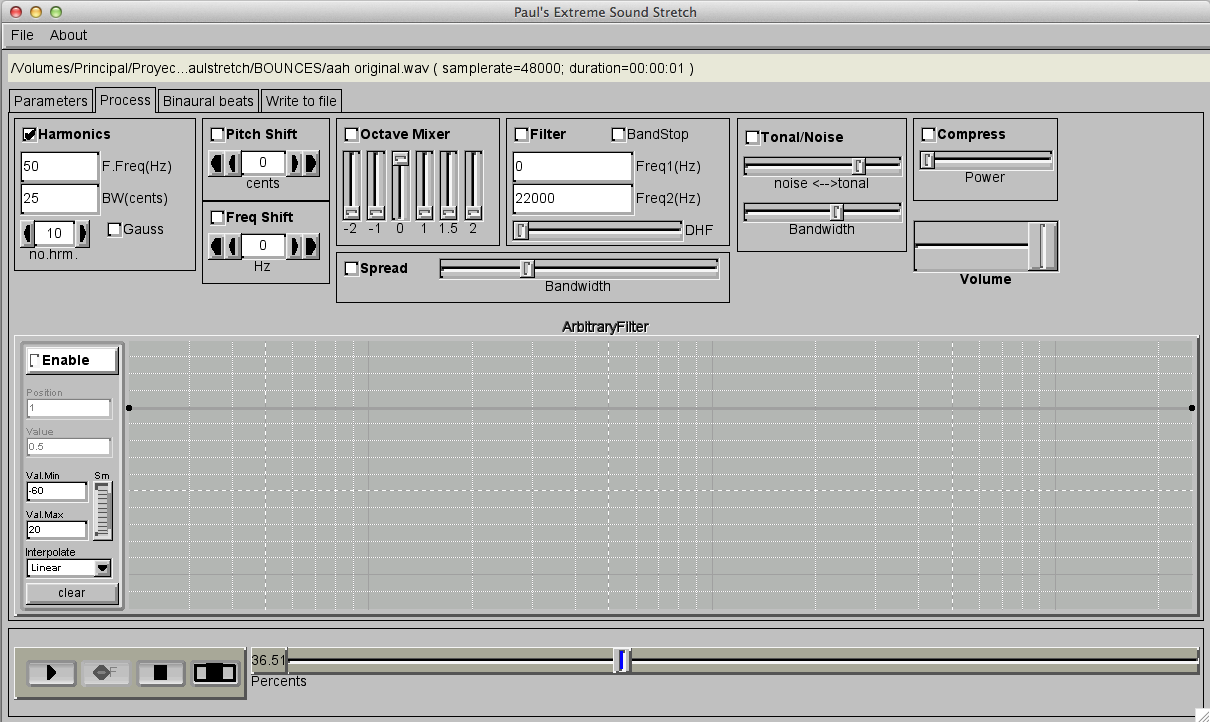1210x722 pixels.
Task: Start playback with the play button
Action: (x=52, y=673)
